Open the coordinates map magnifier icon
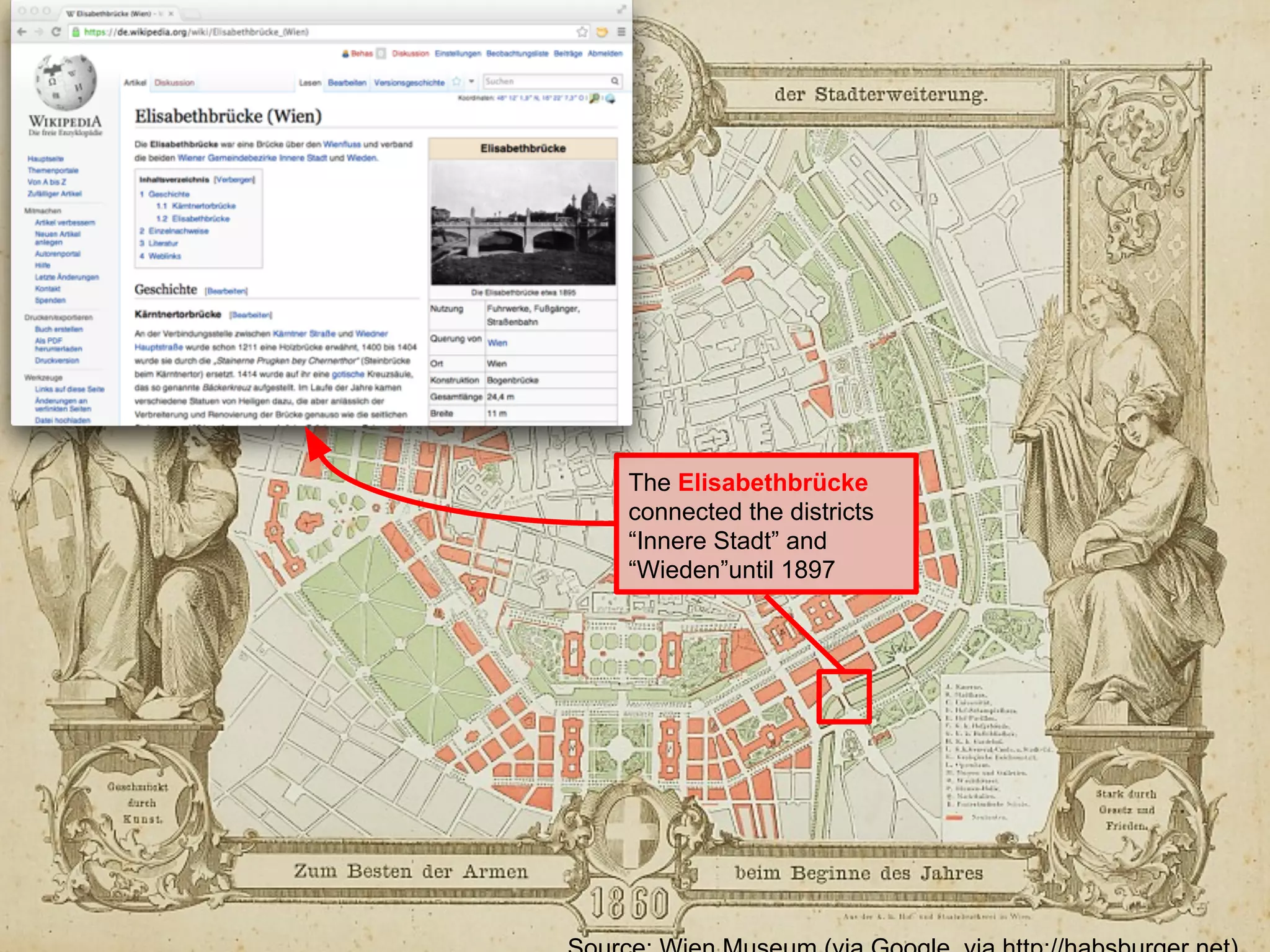1270x952 pixels. 595,98
